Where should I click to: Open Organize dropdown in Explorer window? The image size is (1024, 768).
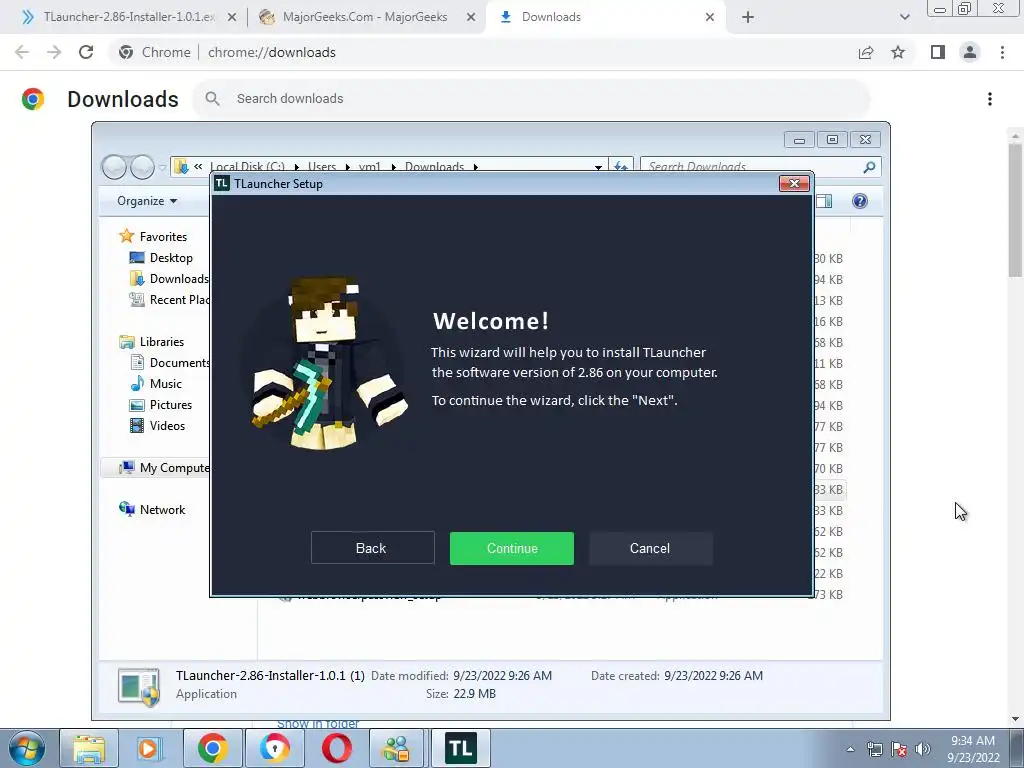(x=147, y=201)
